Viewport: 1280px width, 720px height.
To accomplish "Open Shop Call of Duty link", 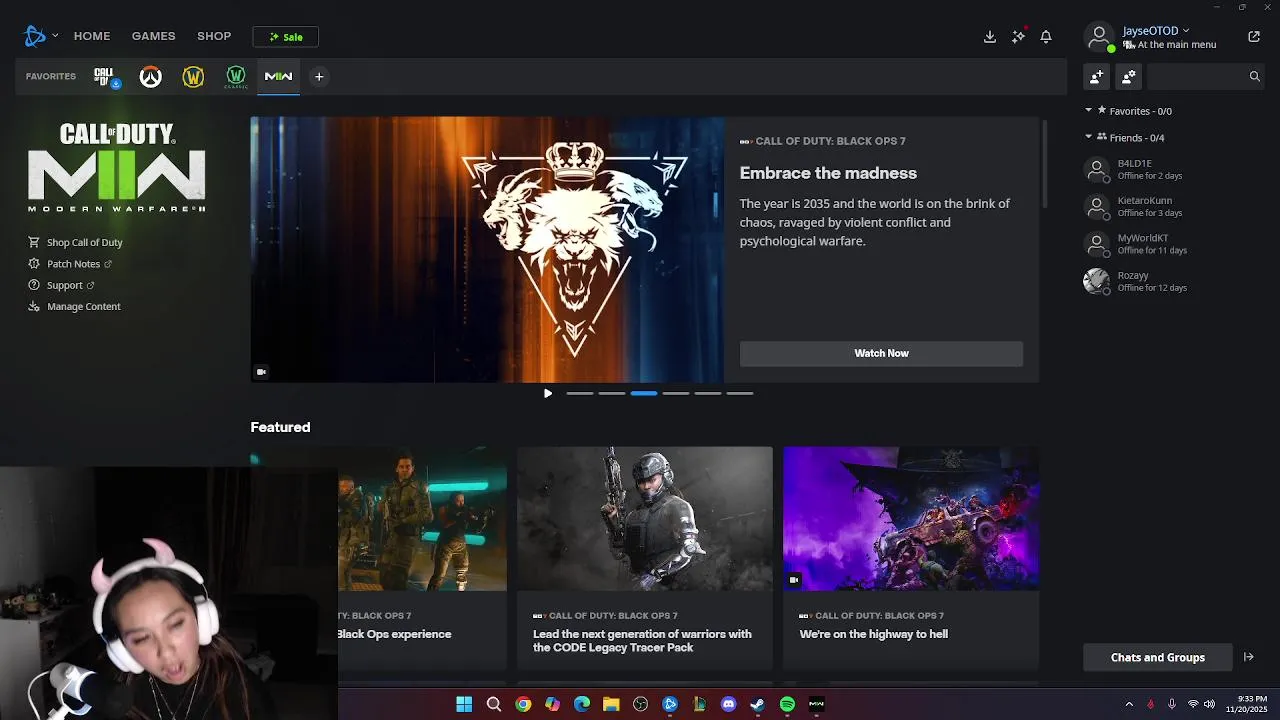I will (75, 242).
